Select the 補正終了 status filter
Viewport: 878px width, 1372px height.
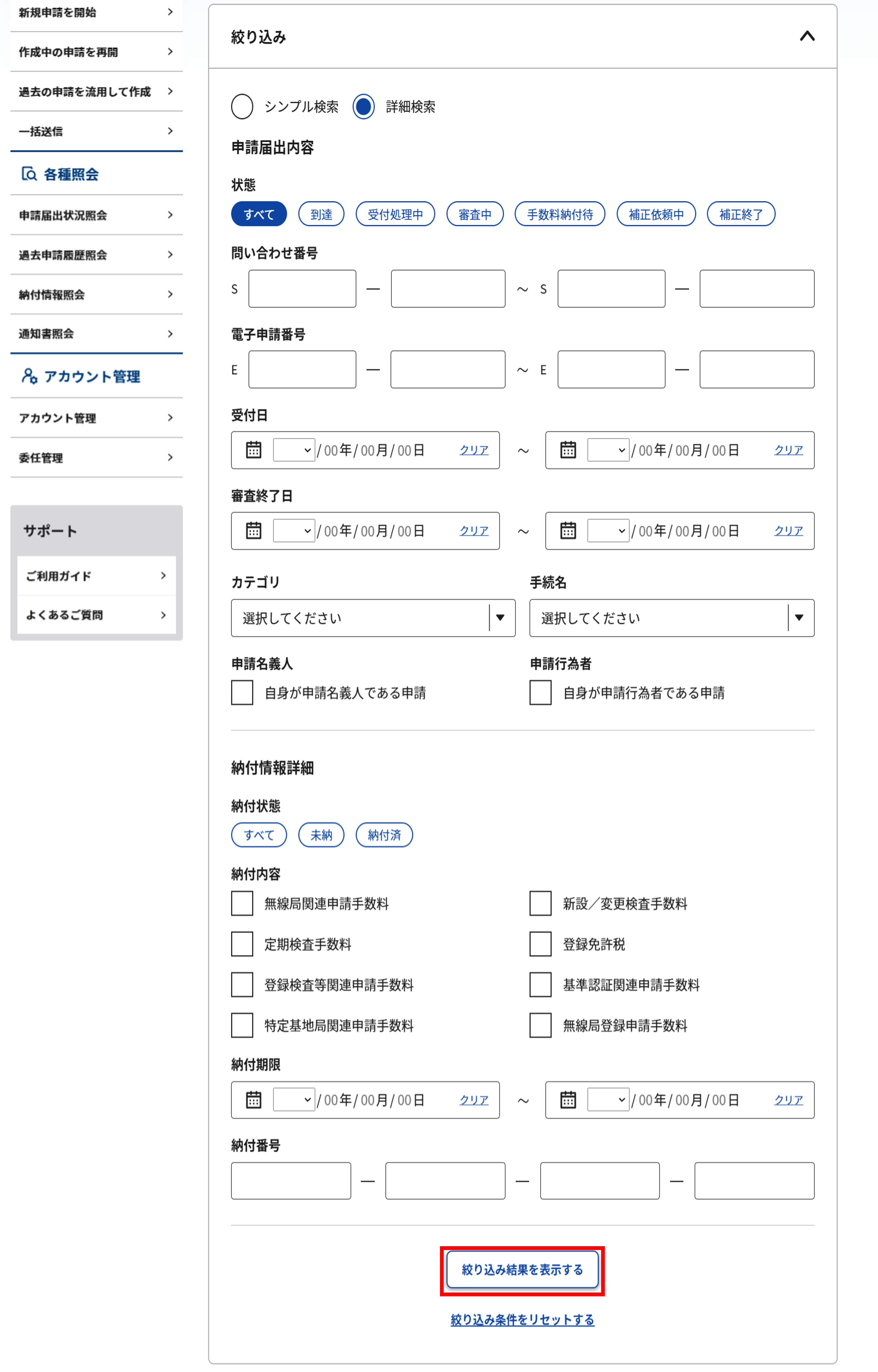[741, 214]
